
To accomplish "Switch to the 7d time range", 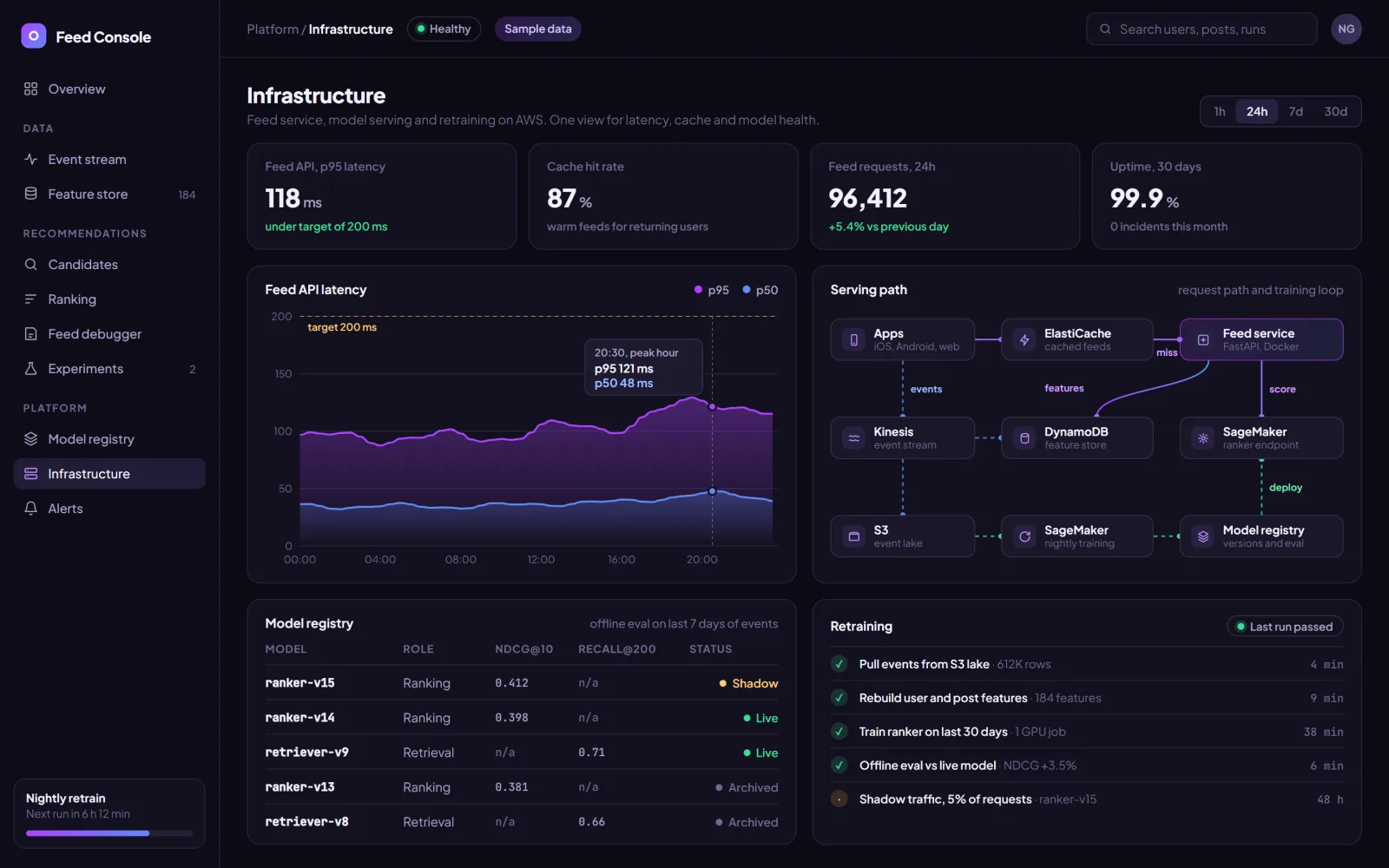I will 1295,111.
